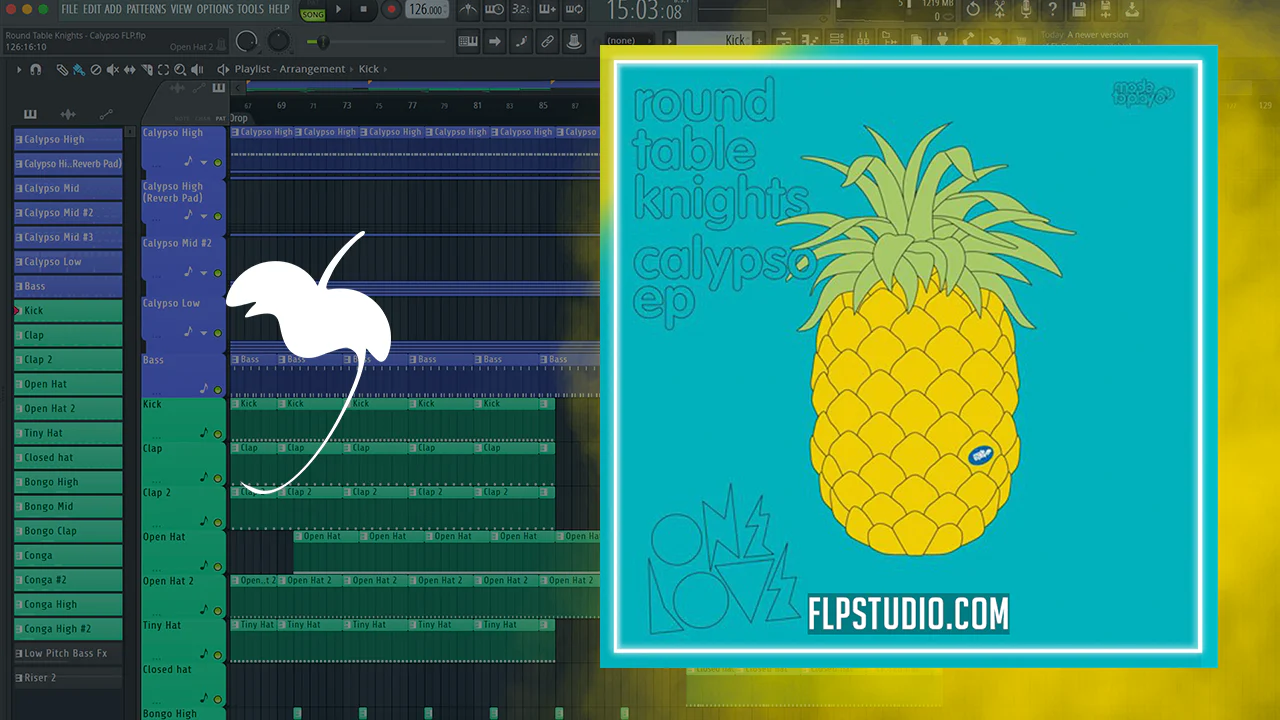Toggle the overdub recording icon
1280x720 pixels.
[x=547, y=11]
